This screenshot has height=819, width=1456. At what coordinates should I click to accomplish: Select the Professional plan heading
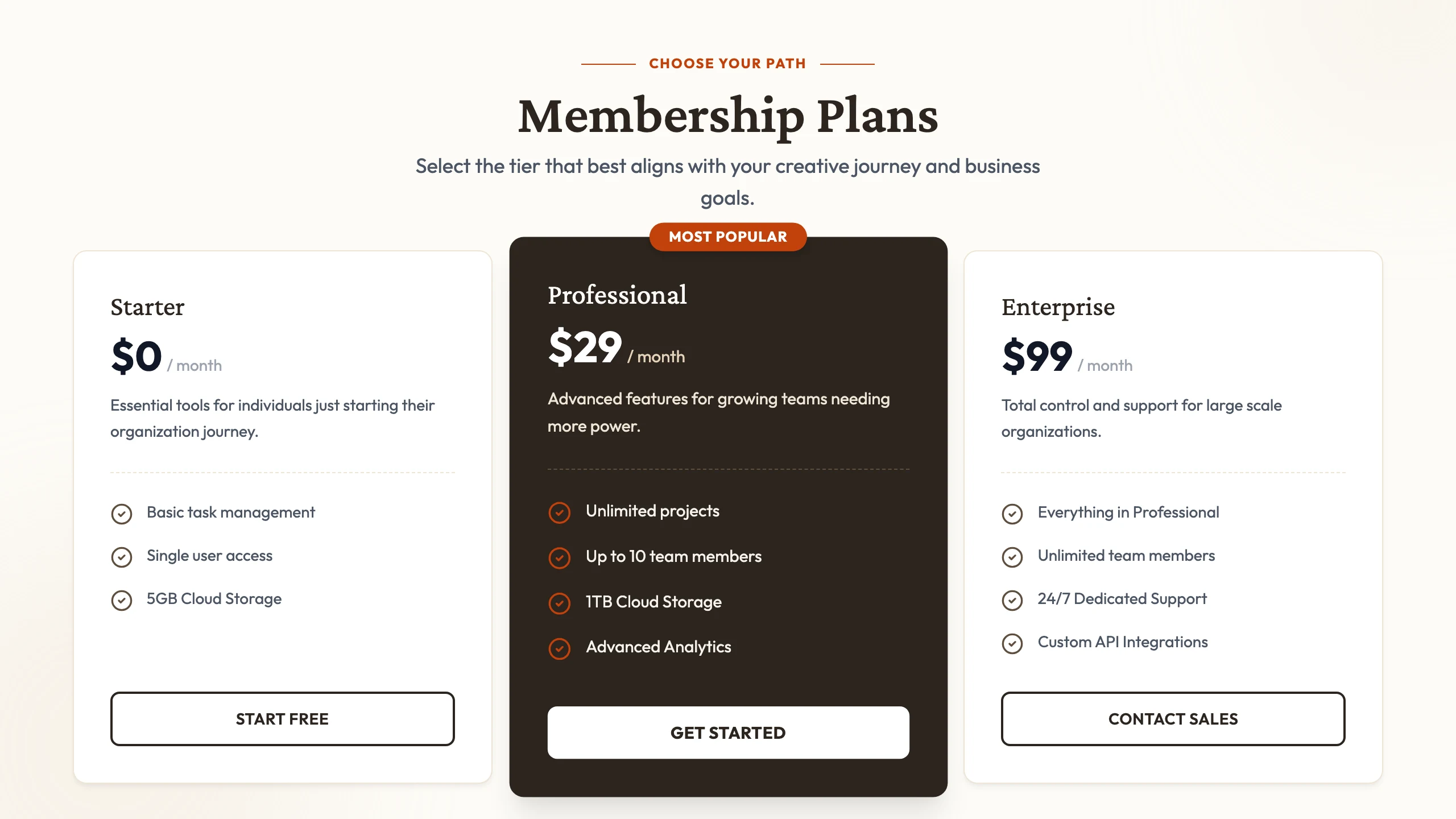[x=617, y=295]
